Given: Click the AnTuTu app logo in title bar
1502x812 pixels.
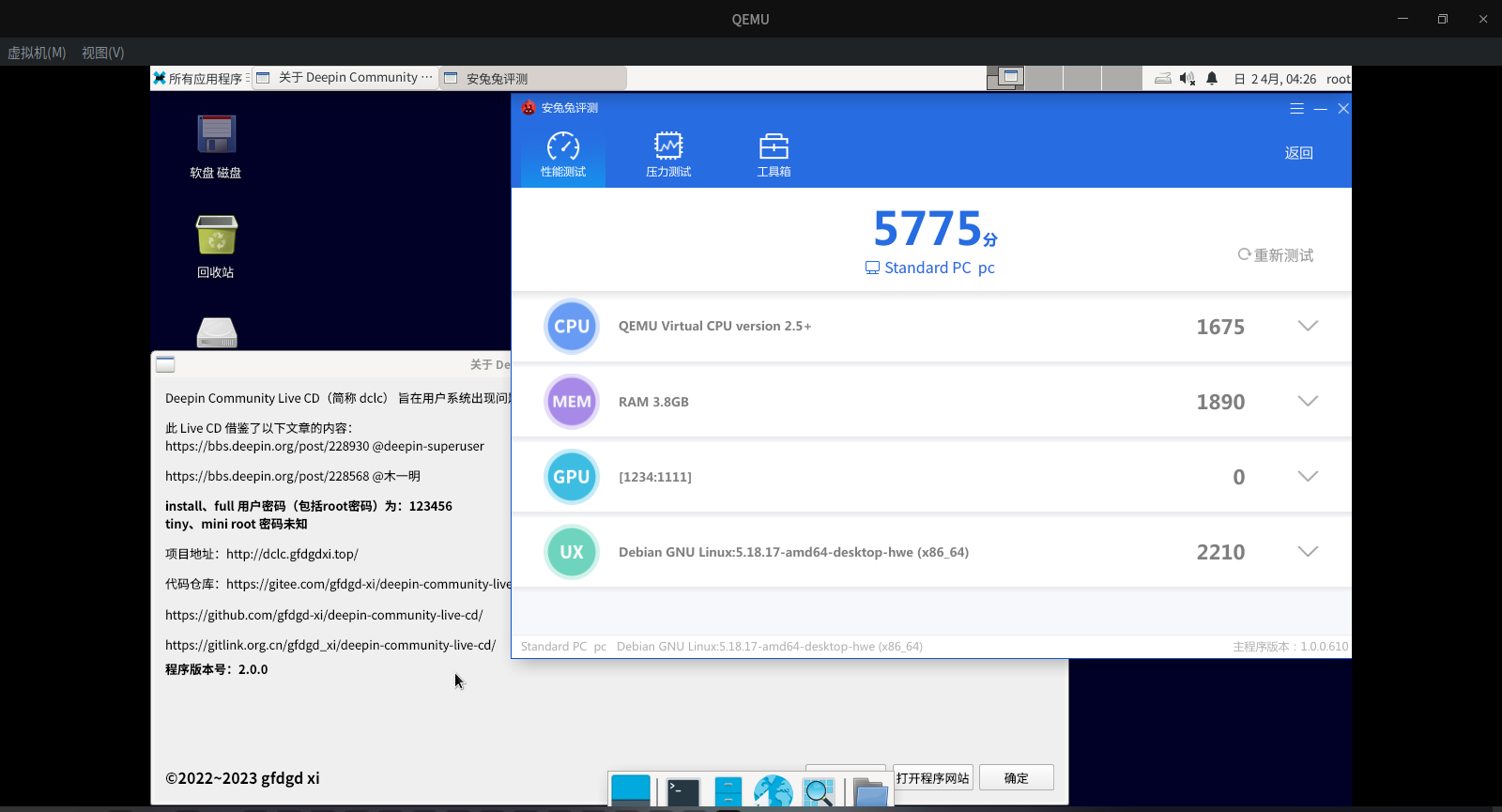Looking at the screenshot, I should 529,108.
